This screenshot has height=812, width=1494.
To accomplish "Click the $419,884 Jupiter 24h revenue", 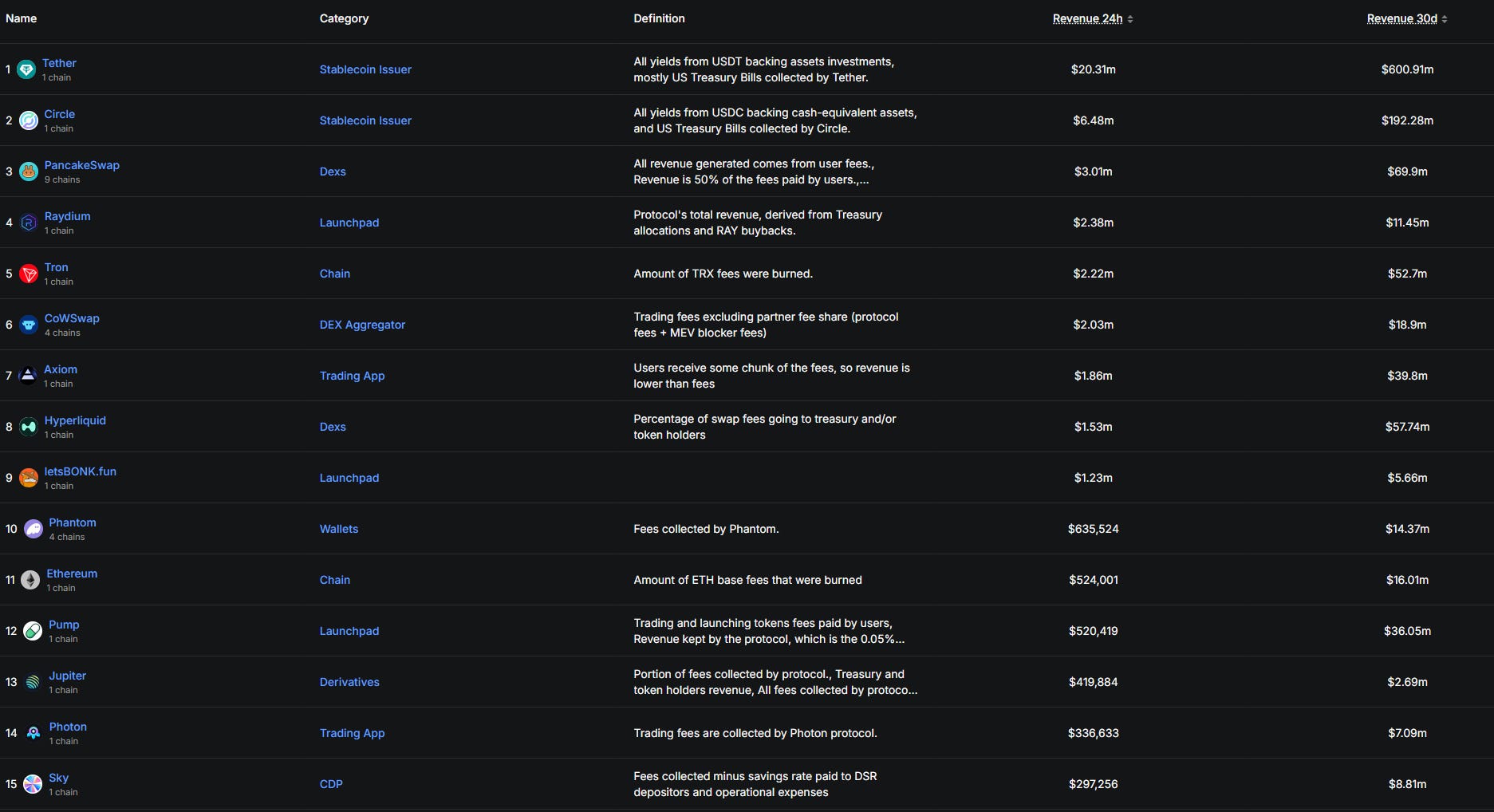I will (x=1093, y=682).
